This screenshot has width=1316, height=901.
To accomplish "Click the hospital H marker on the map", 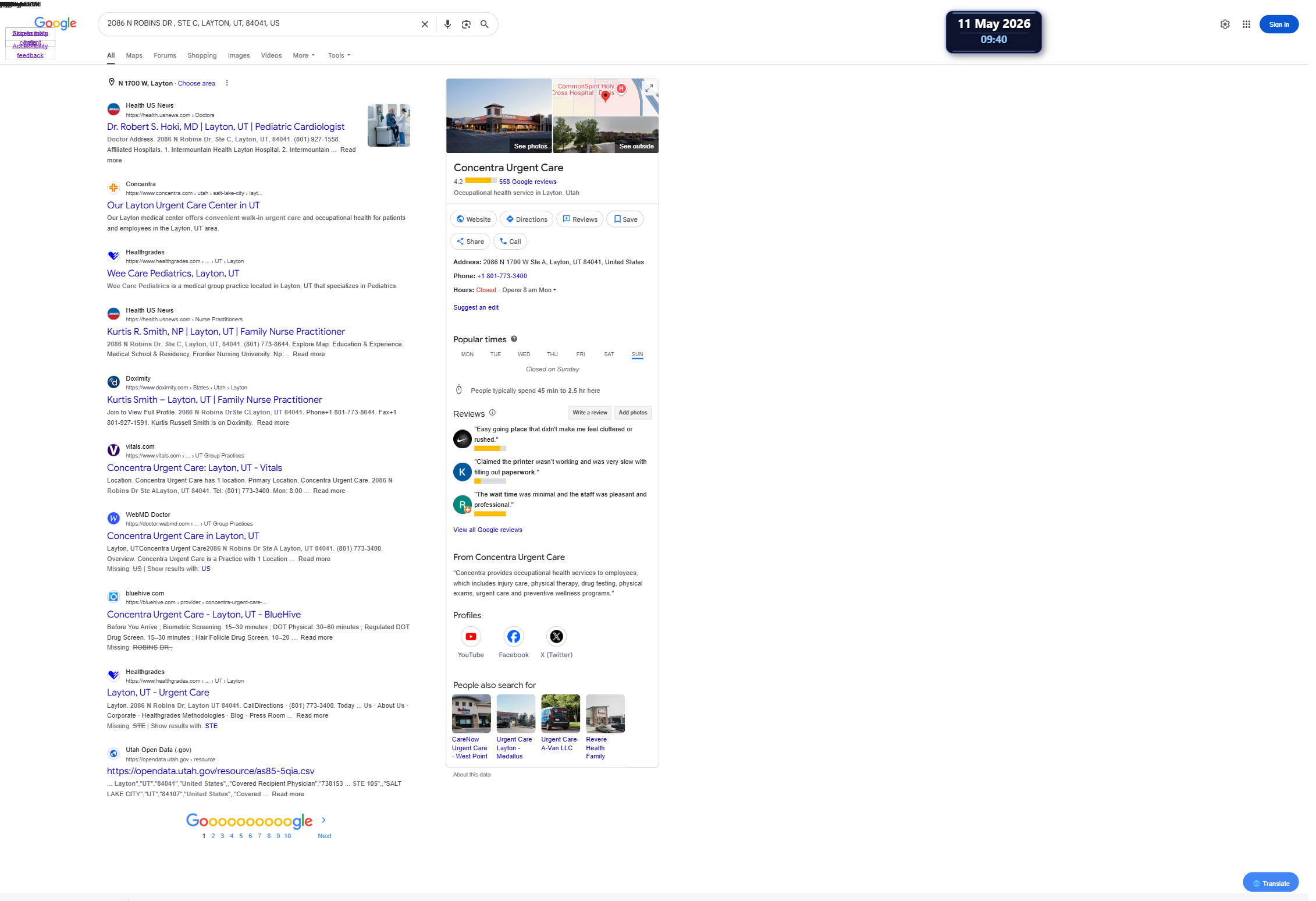I will pyautogui.click(x=621, y=88).
